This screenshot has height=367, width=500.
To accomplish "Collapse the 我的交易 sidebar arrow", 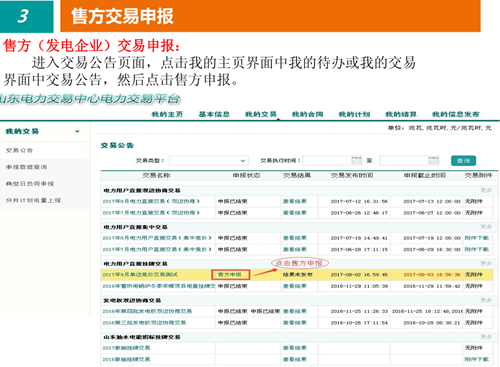I will point(77,131).
